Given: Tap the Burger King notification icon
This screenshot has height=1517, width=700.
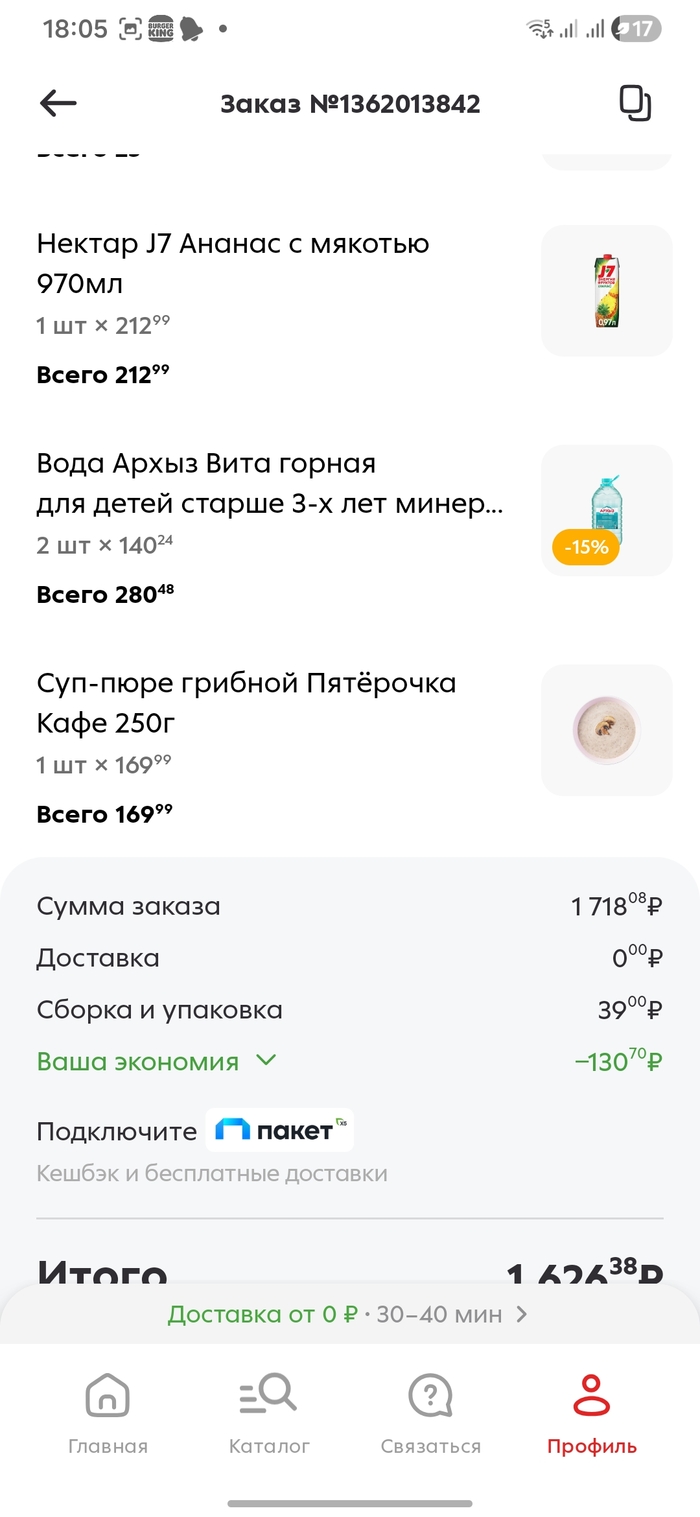Looking at the screenshot, I should (161, 29).
